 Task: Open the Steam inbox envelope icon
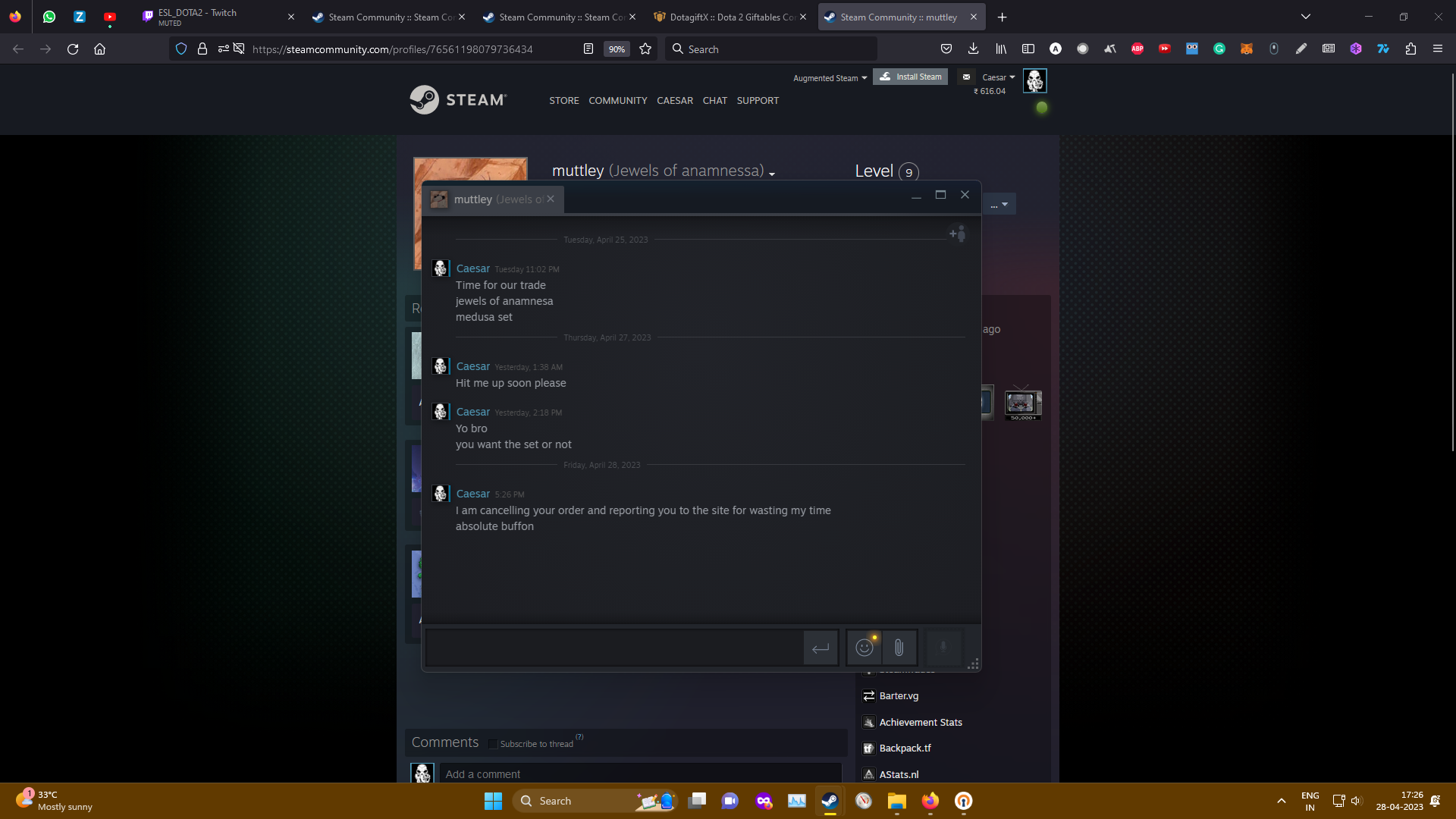pyautogui.click(x=966, y=77)
